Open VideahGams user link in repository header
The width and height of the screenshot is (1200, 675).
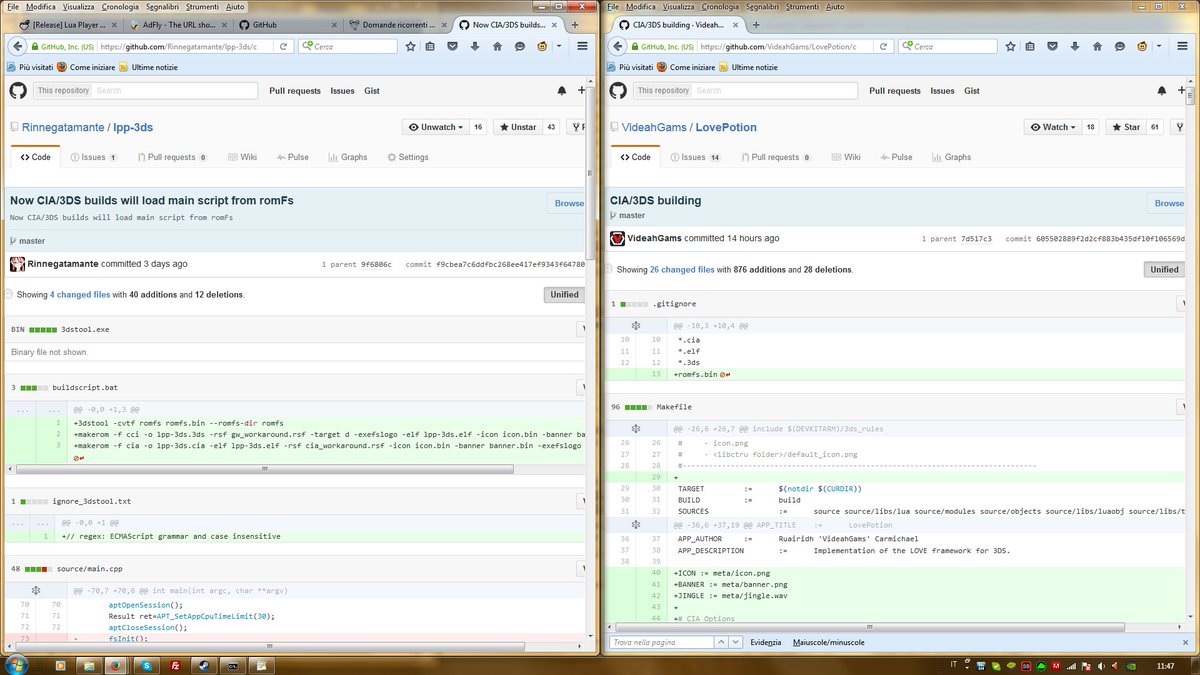[x=653, y=127]
